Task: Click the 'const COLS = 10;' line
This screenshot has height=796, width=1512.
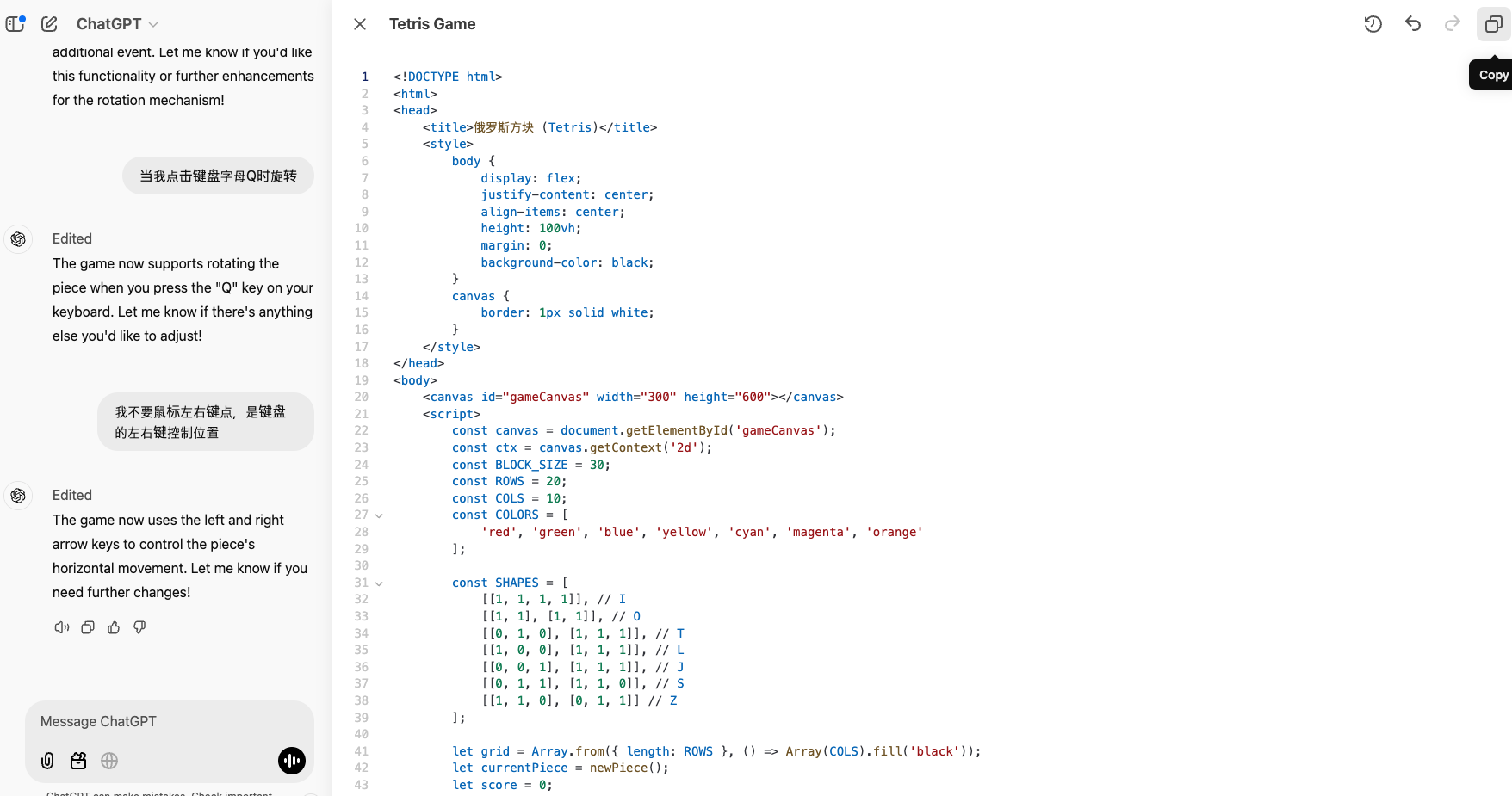Action: 510,498
